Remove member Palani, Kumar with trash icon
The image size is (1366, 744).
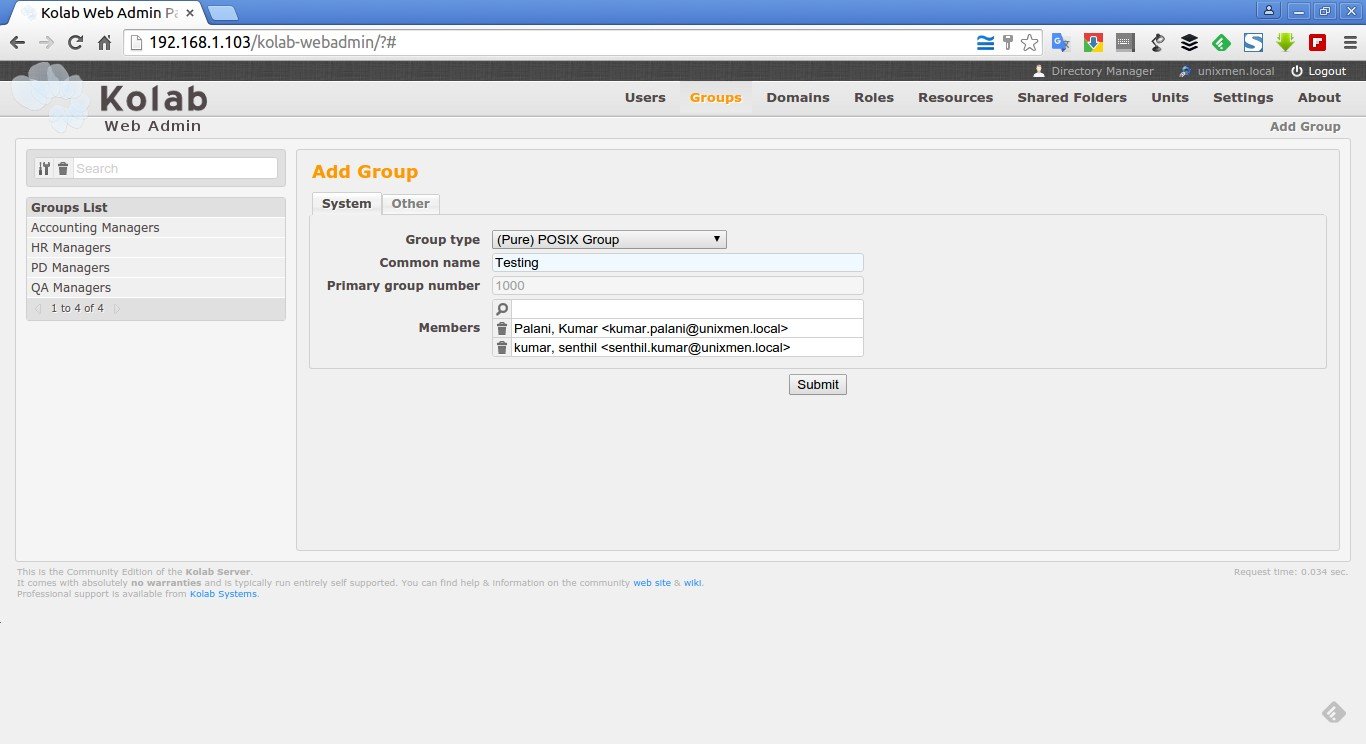click(x=502, y=328)
